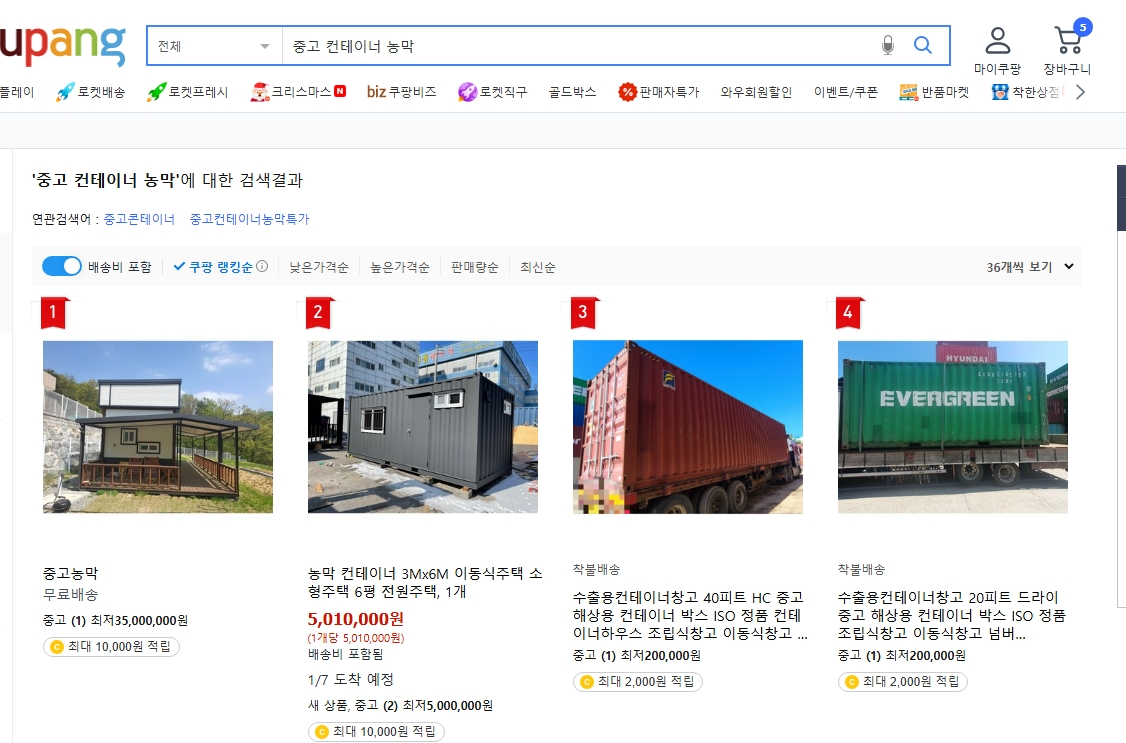Viewport: 1126px width, 743px height.
Task: Expand the navigation bar with the right chevron
Action: (x=1081, y=91)
